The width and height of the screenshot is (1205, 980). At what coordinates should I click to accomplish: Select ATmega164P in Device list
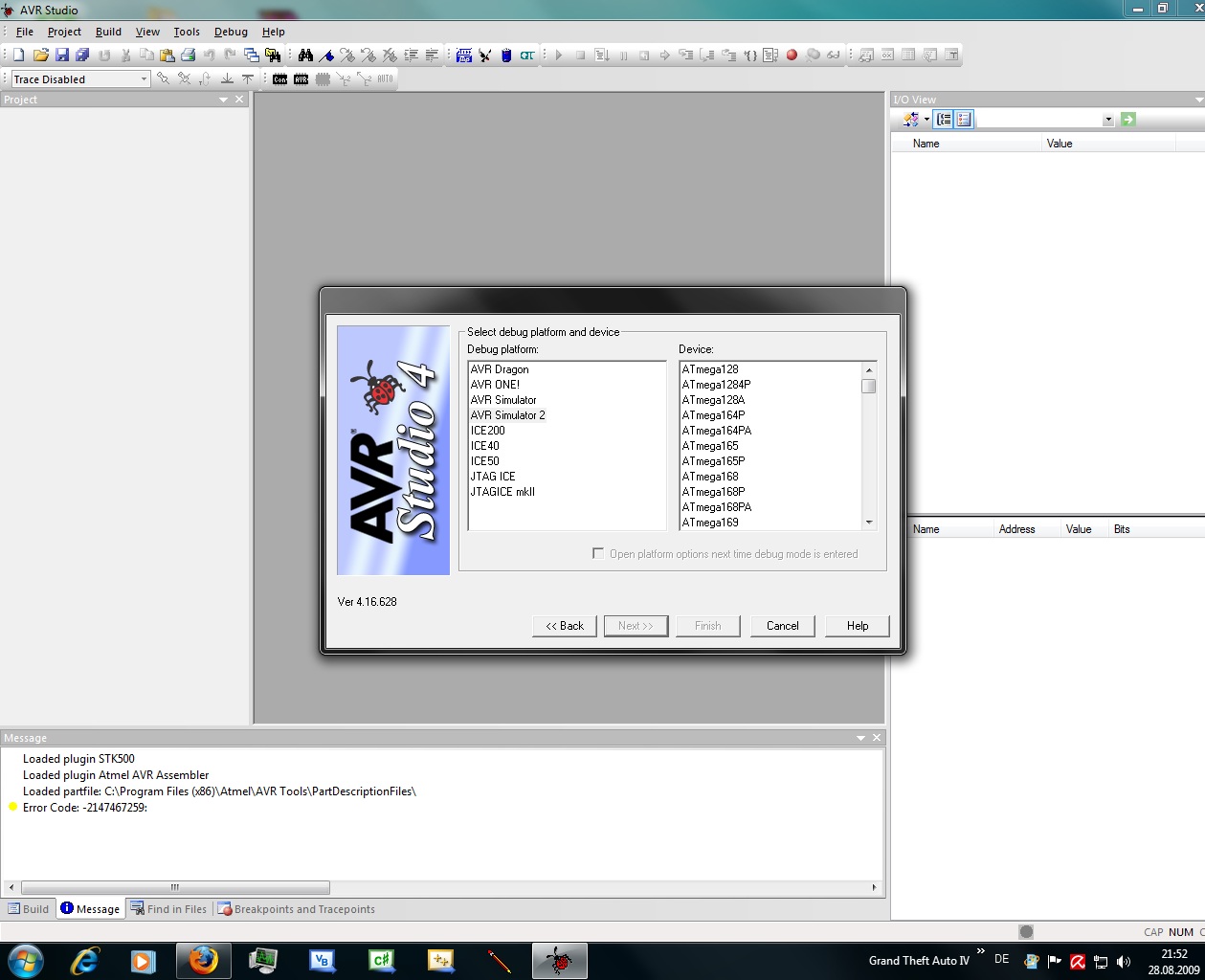713,415
